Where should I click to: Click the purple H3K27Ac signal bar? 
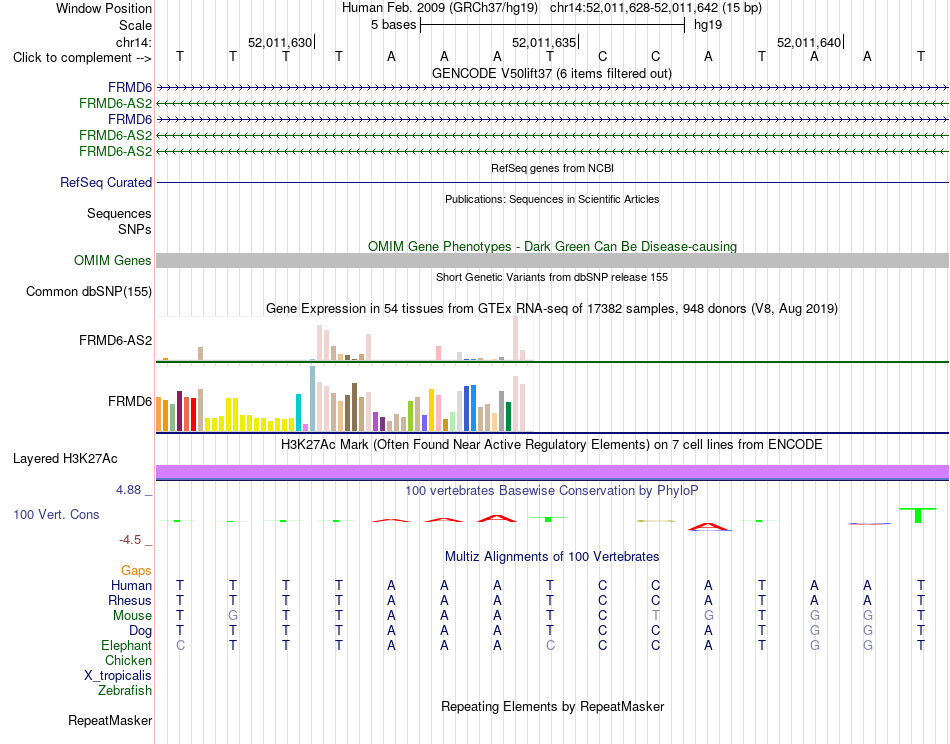(x=552, y=472)
